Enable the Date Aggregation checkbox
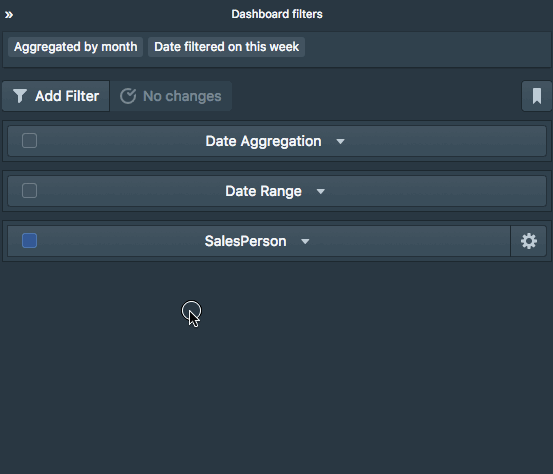 [x=29, y=141]
